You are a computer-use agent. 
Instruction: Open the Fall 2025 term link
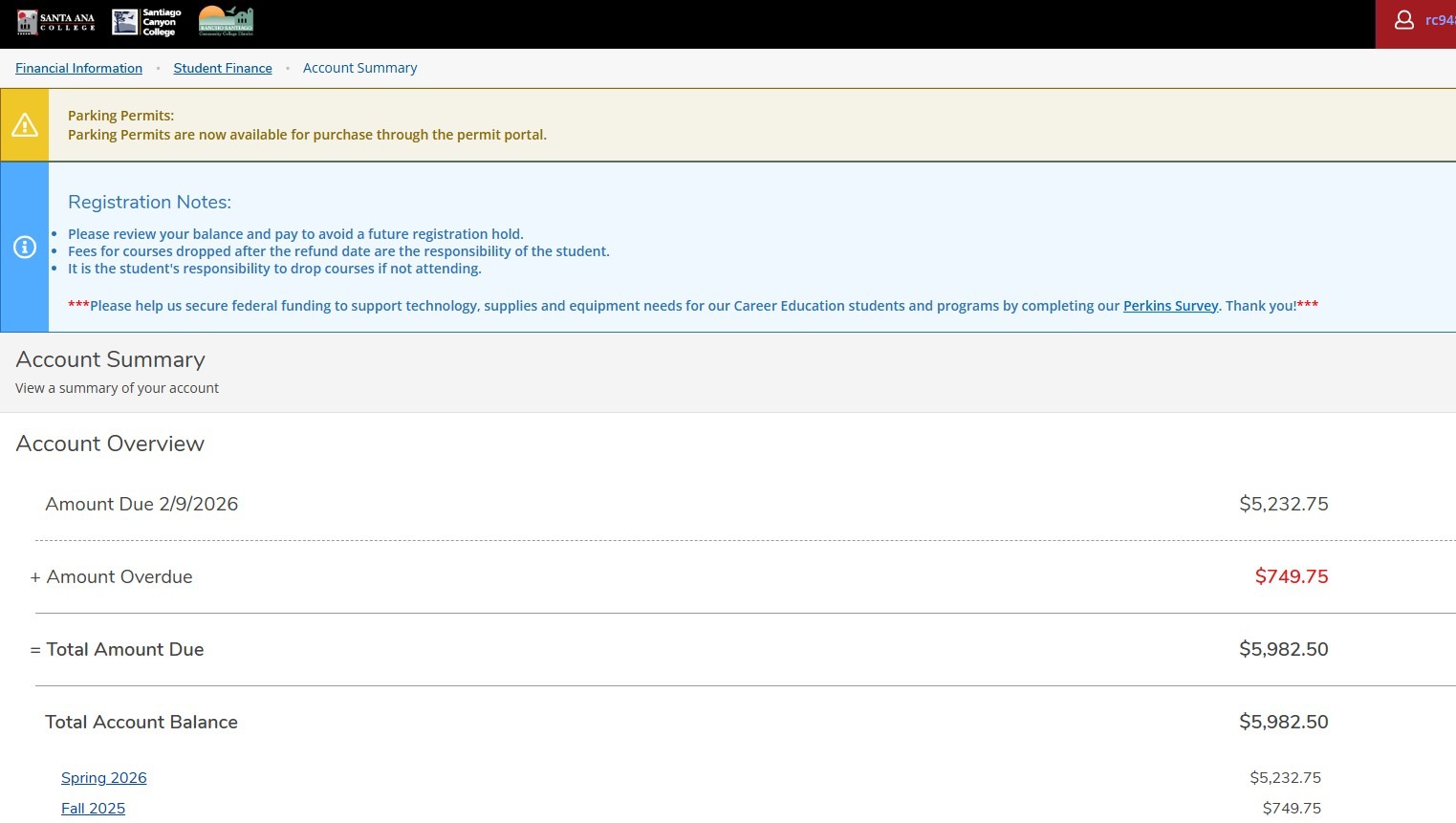93,809
